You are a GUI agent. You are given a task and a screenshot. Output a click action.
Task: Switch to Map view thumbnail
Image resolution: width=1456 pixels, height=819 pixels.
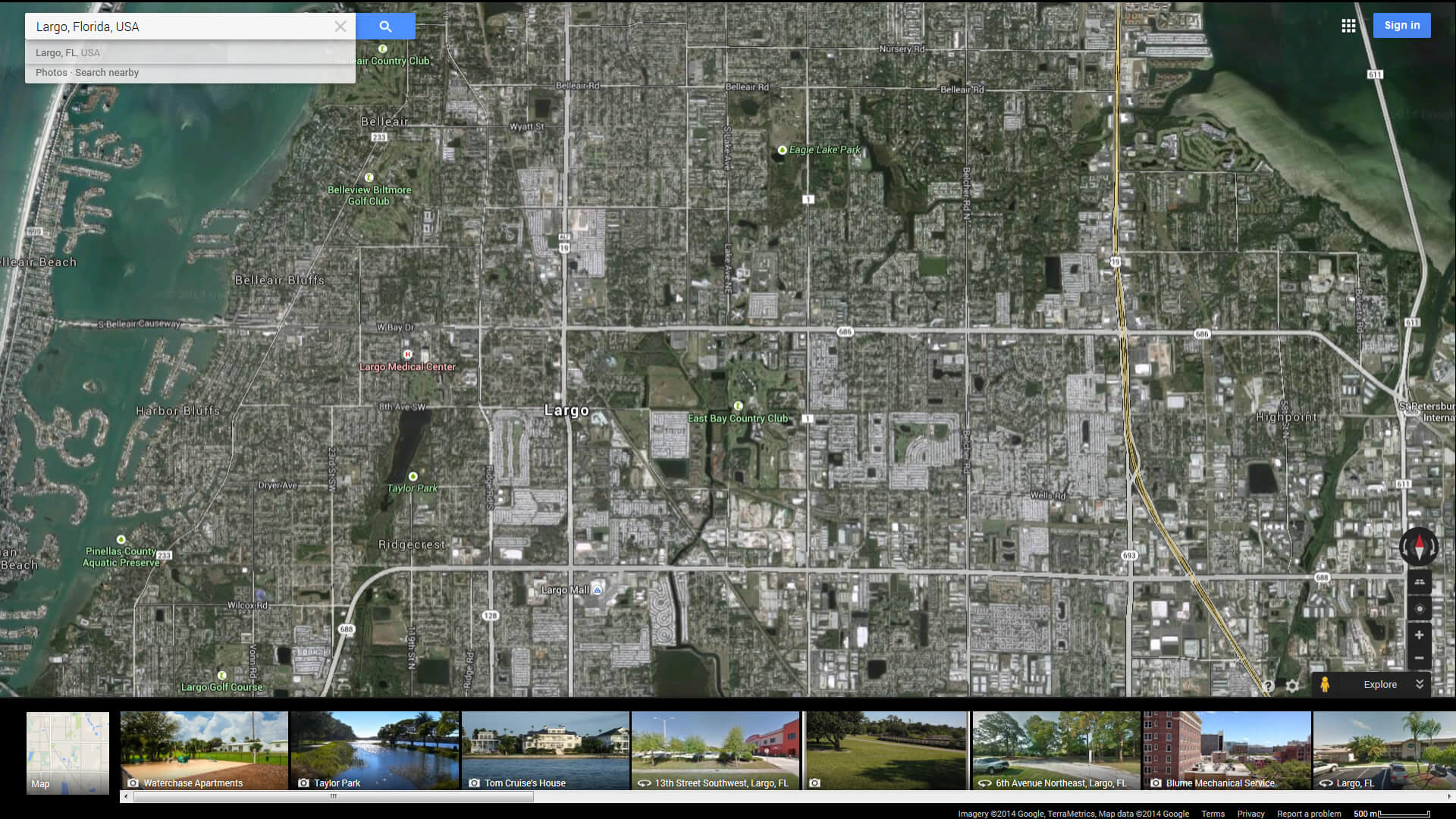(x=67, y=752)
